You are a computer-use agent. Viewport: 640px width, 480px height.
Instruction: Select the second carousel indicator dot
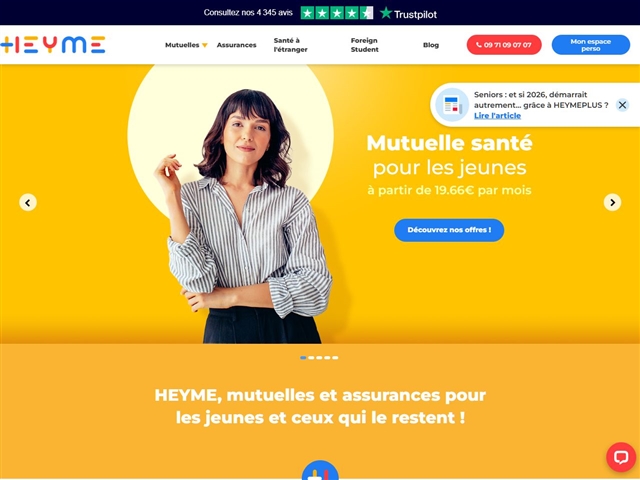311,358
